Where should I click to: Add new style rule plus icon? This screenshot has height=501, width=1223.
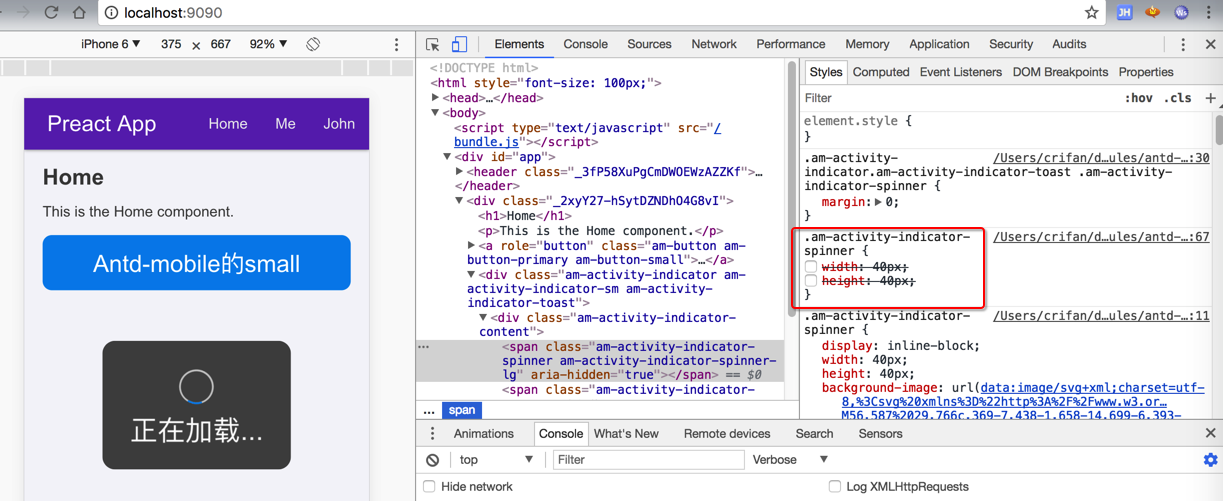(1210, 98)
